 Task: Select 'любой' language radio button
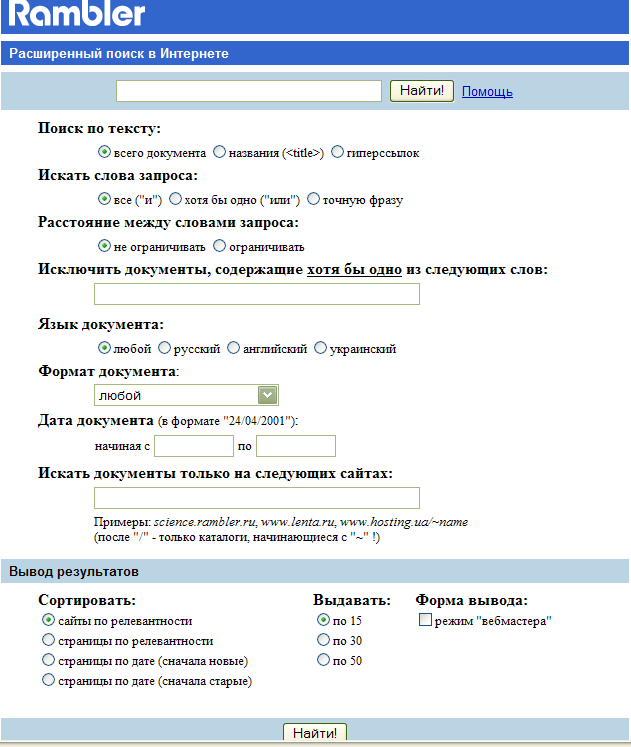click(104, 348)
